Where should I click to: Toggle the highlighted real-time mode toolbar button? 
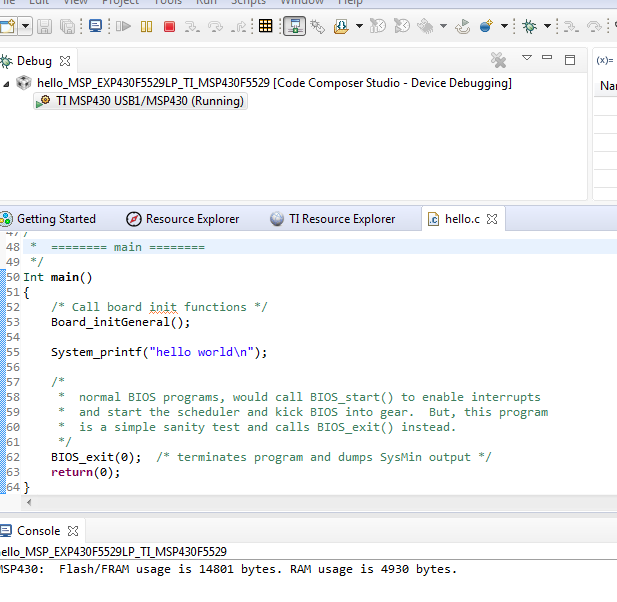[x=294, y=26]
